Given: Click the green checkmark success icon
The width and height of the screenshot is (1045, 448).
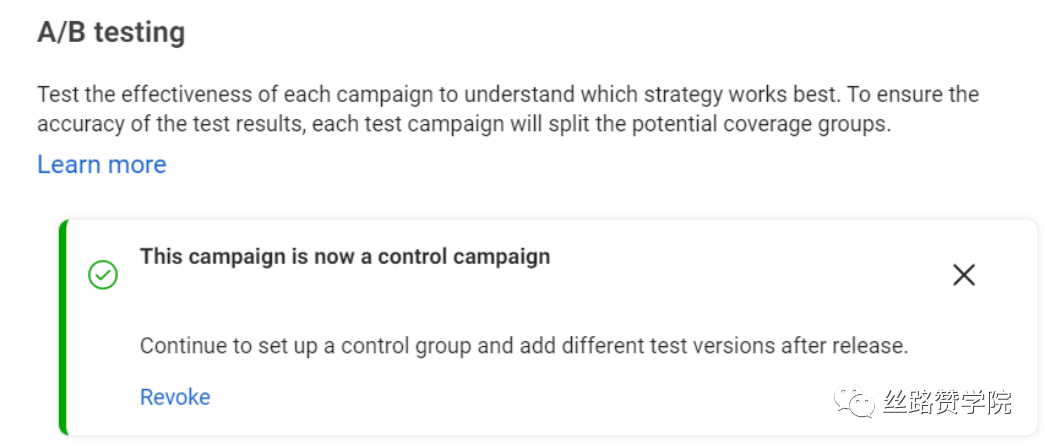Looking at the screenshot, I should [x=103, y=275].
